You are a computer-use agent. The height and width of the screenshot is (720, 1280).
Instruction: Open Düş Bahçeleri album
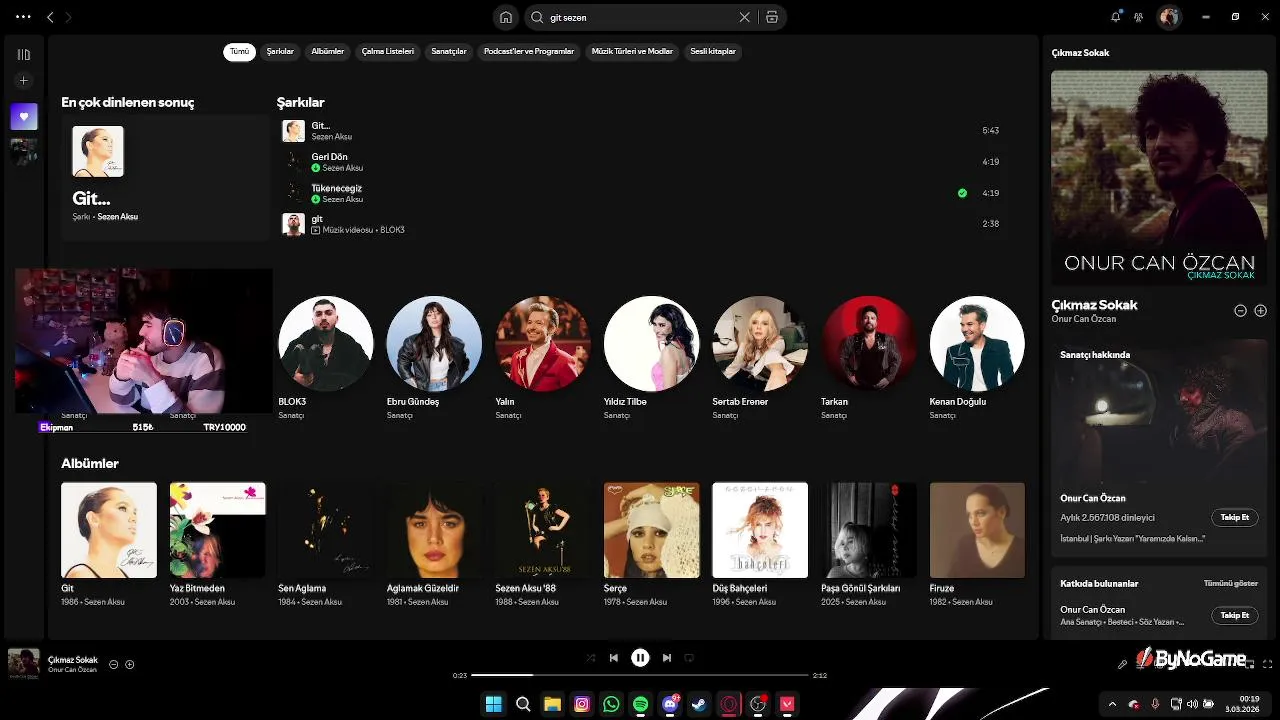pos(760,530)
